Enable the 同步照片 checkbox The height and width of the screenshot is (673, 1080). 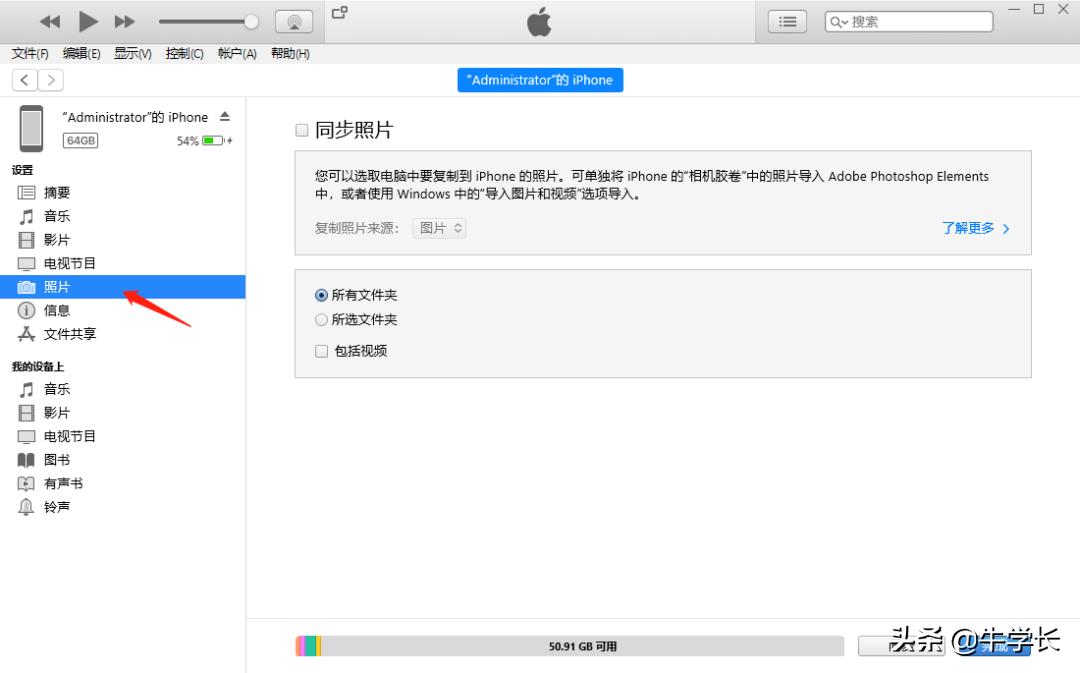pos(301,129)
